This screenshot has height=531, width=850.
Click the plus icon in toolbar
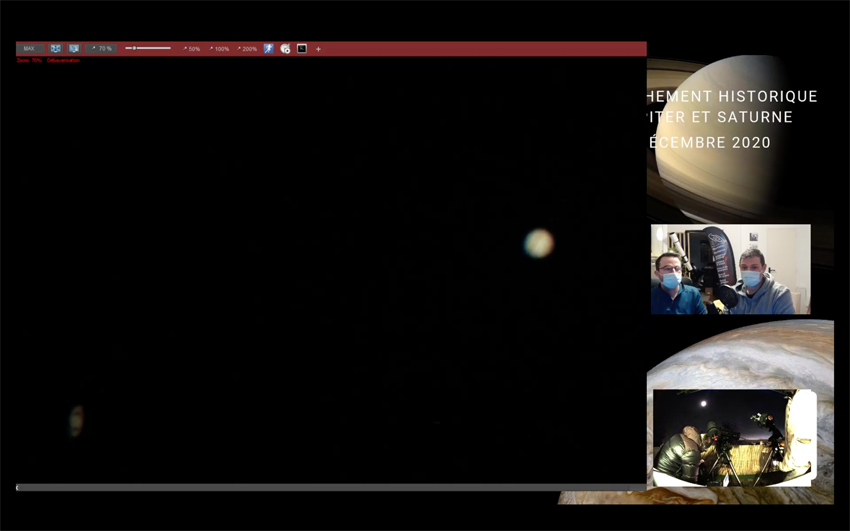(318, 49)
